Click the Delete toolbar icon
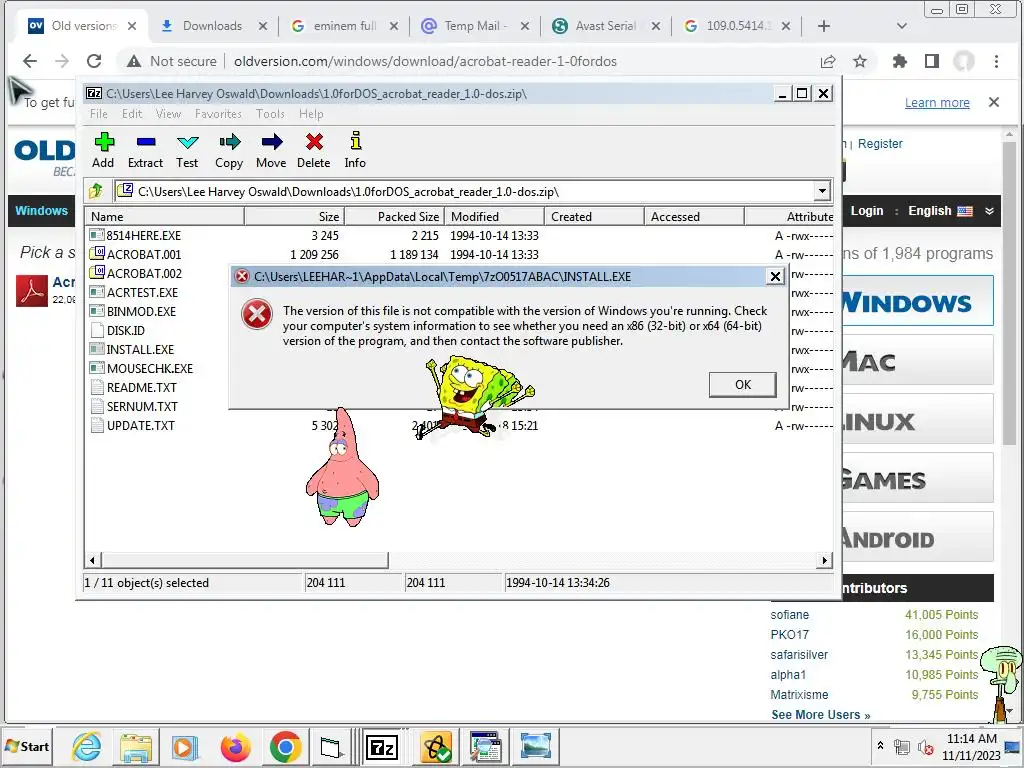This screenshot has width=1024, height=768. coord(313,151)
